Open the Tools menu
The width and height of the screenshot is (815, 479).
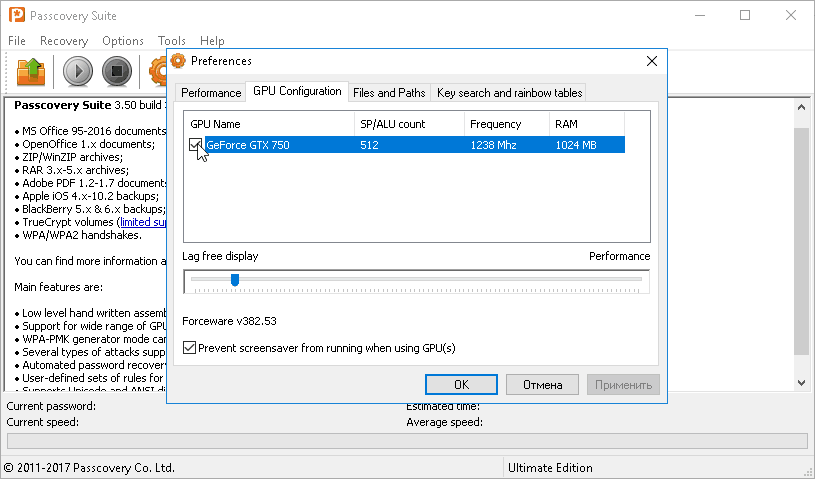pos(172,41)
